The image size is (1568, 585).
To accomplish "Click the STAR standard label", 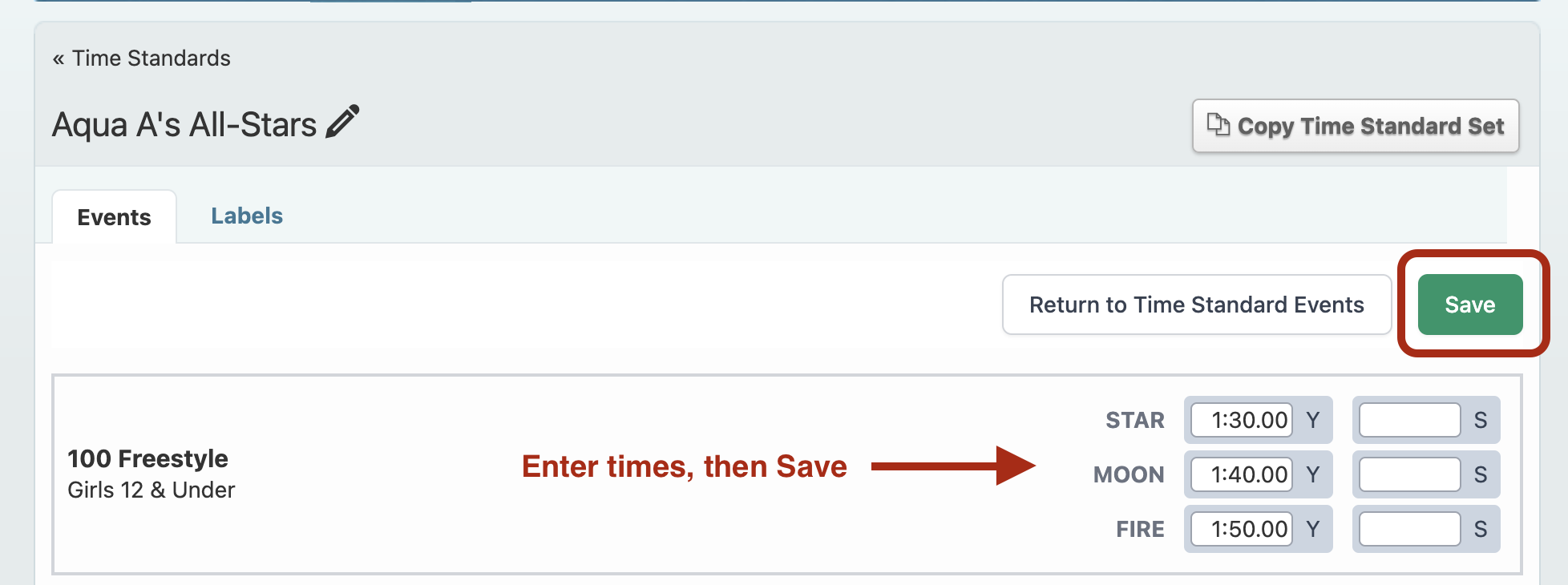I will click(1135, 420).
